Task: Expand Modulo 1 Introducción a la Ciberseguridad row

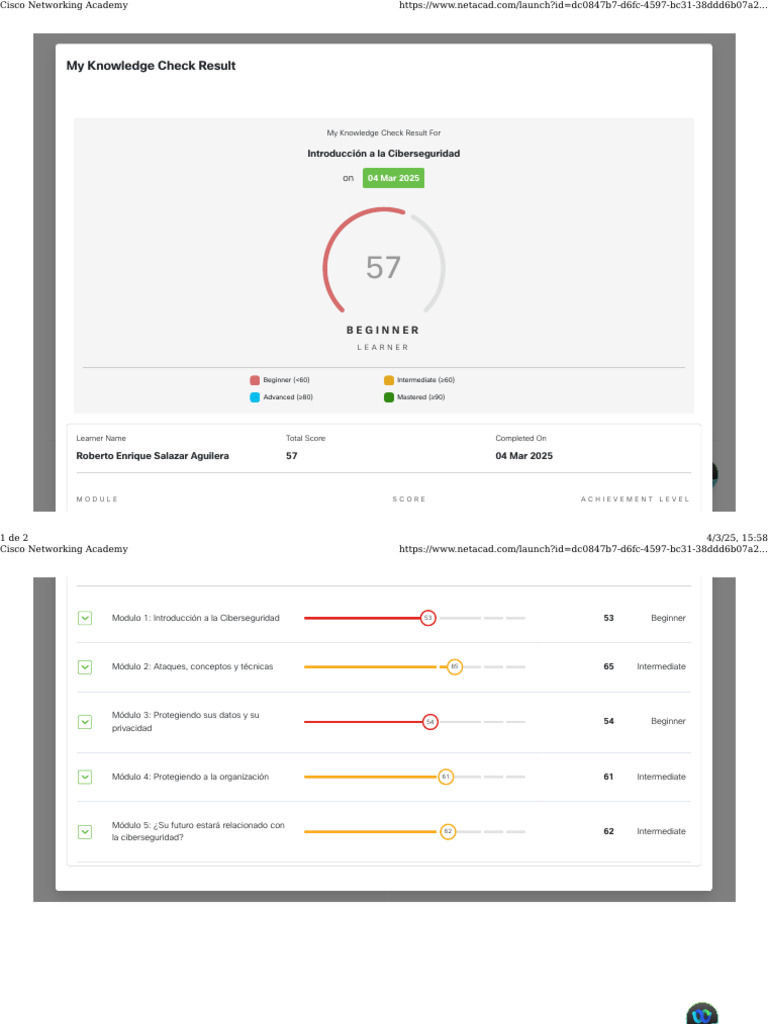Action: click(x=85, y=618)
